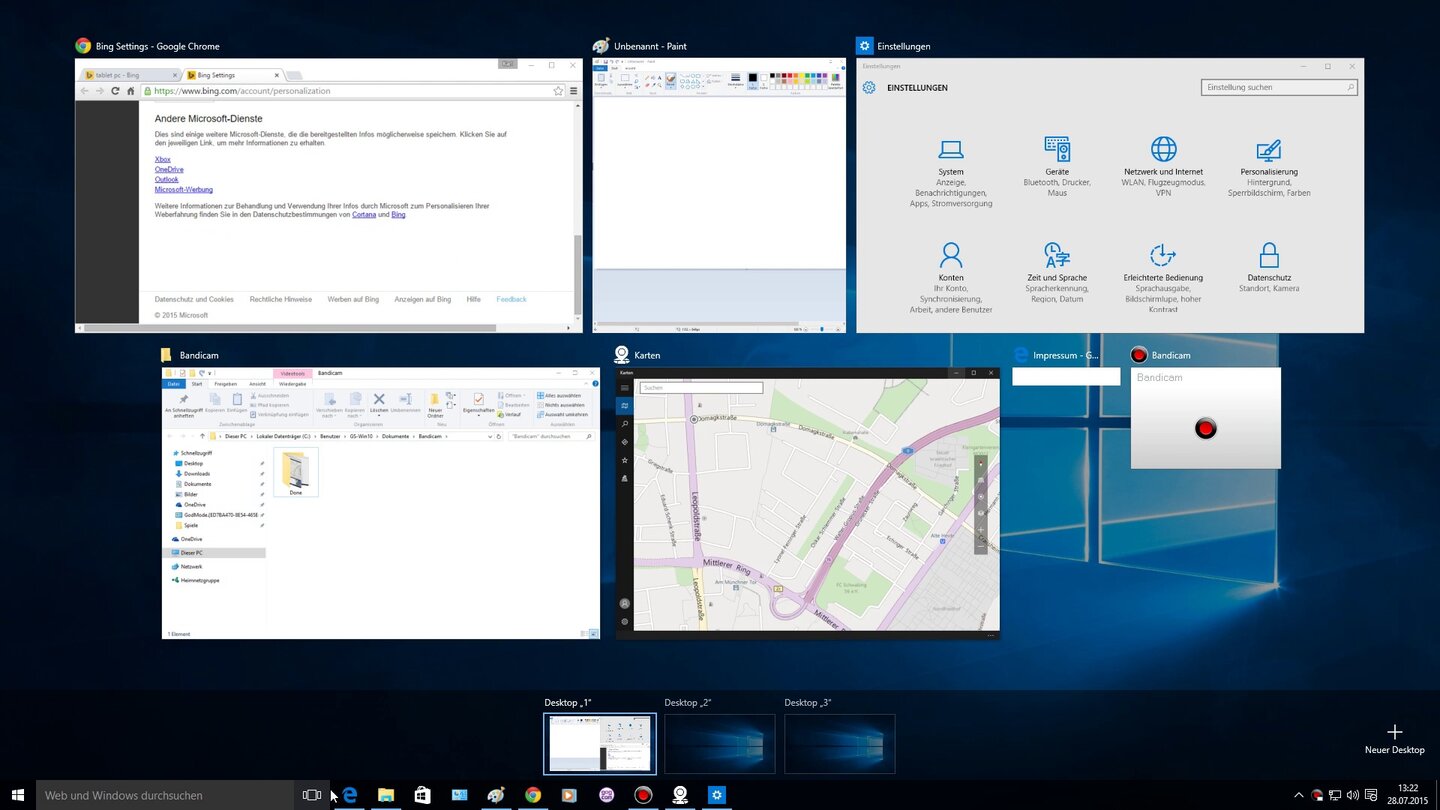Click the favorites star in Karten sidebar

click(x=625, y=460)
